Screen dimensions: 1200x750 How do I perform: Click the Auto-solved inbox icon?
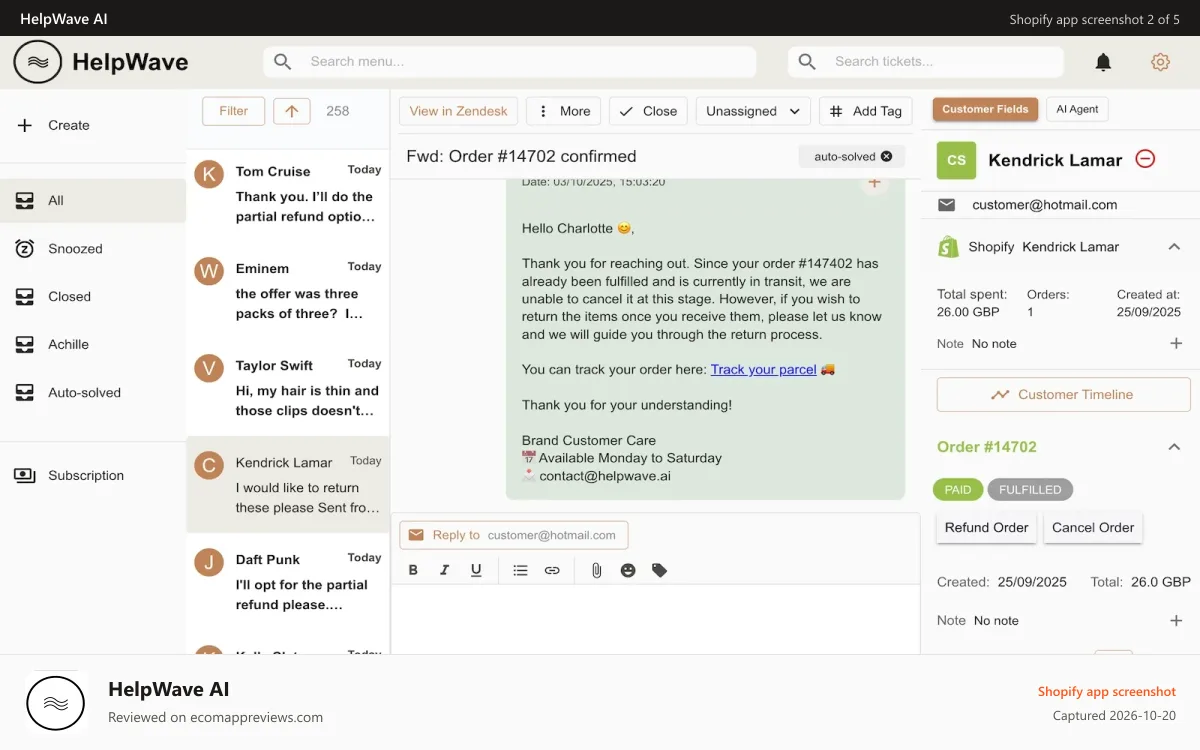pos(25,392)
